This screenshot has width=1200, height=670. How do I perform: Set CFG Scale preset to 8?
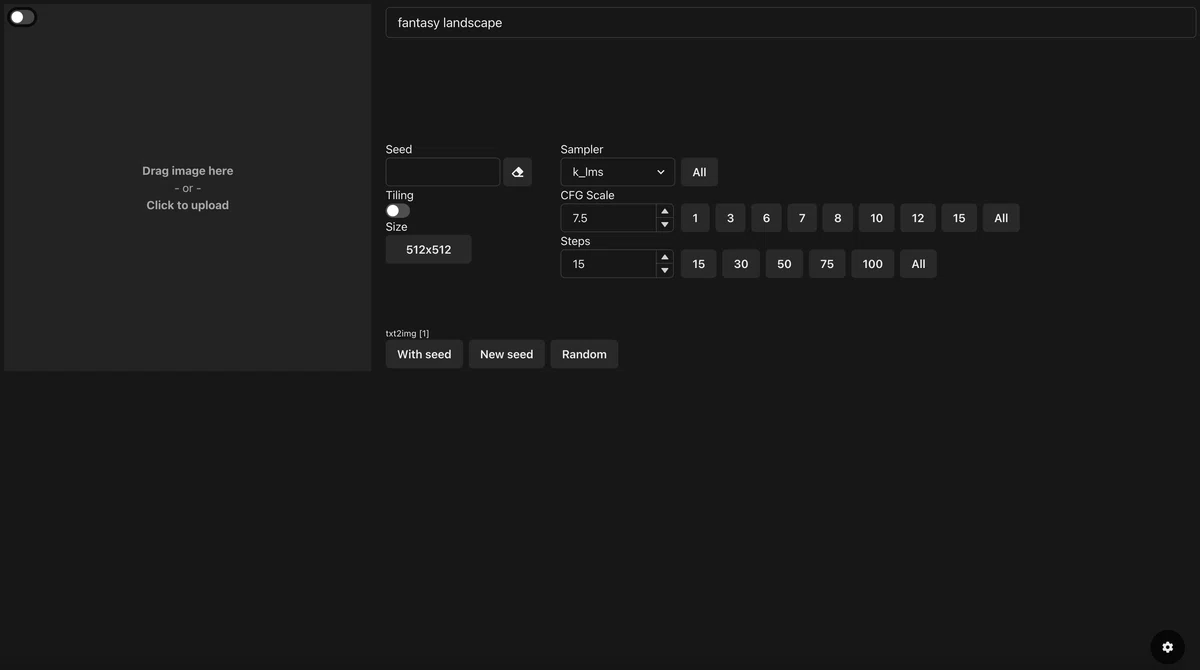click(838, 218)
